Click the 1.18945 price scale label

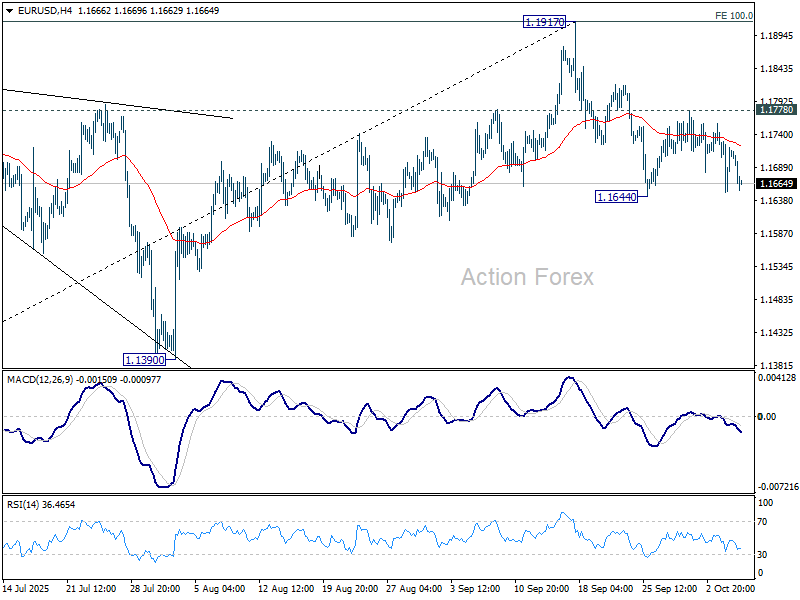(777, 35)
